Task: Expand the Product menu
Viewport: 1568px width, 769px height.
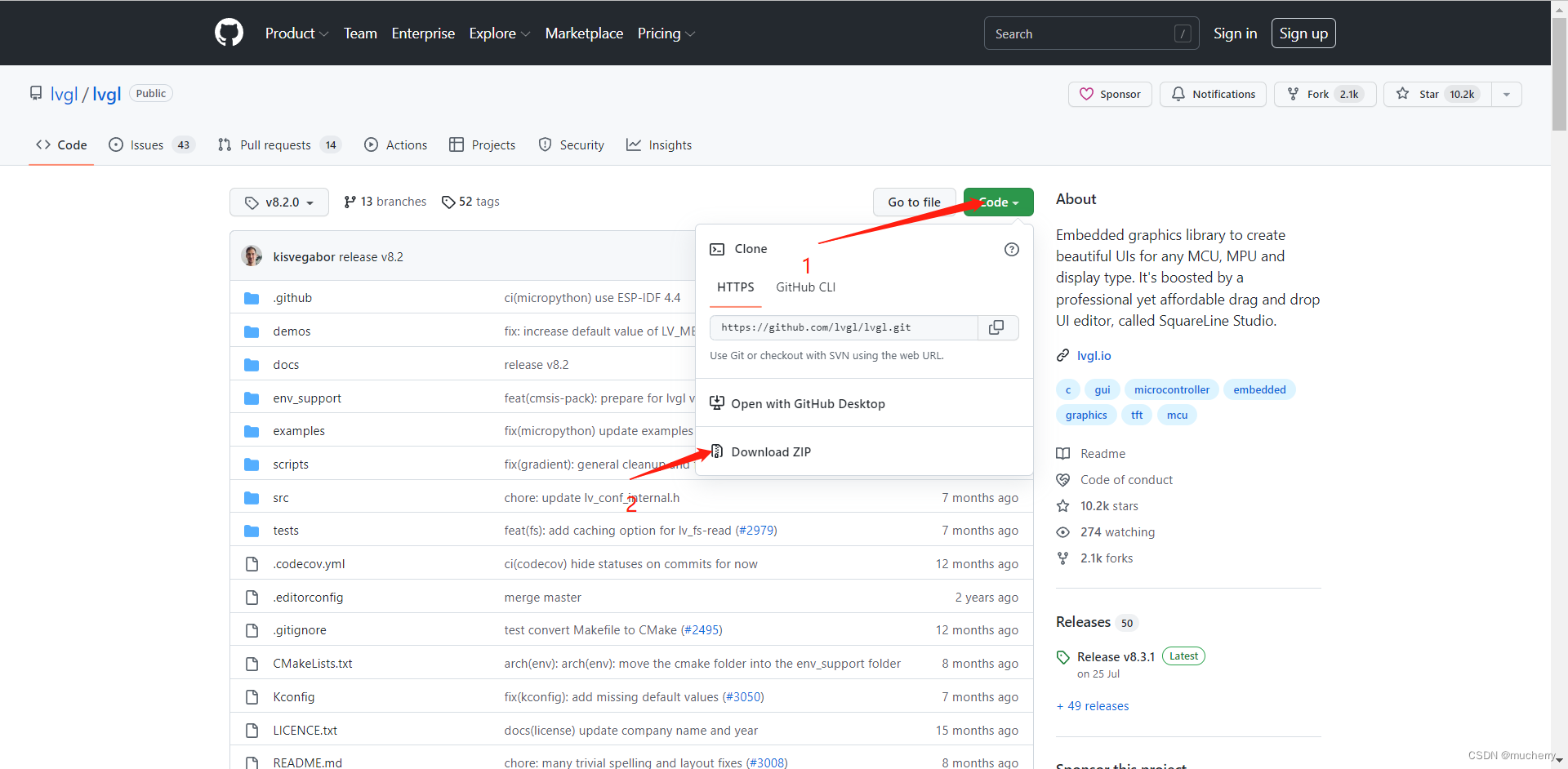Action: point(296,33)
